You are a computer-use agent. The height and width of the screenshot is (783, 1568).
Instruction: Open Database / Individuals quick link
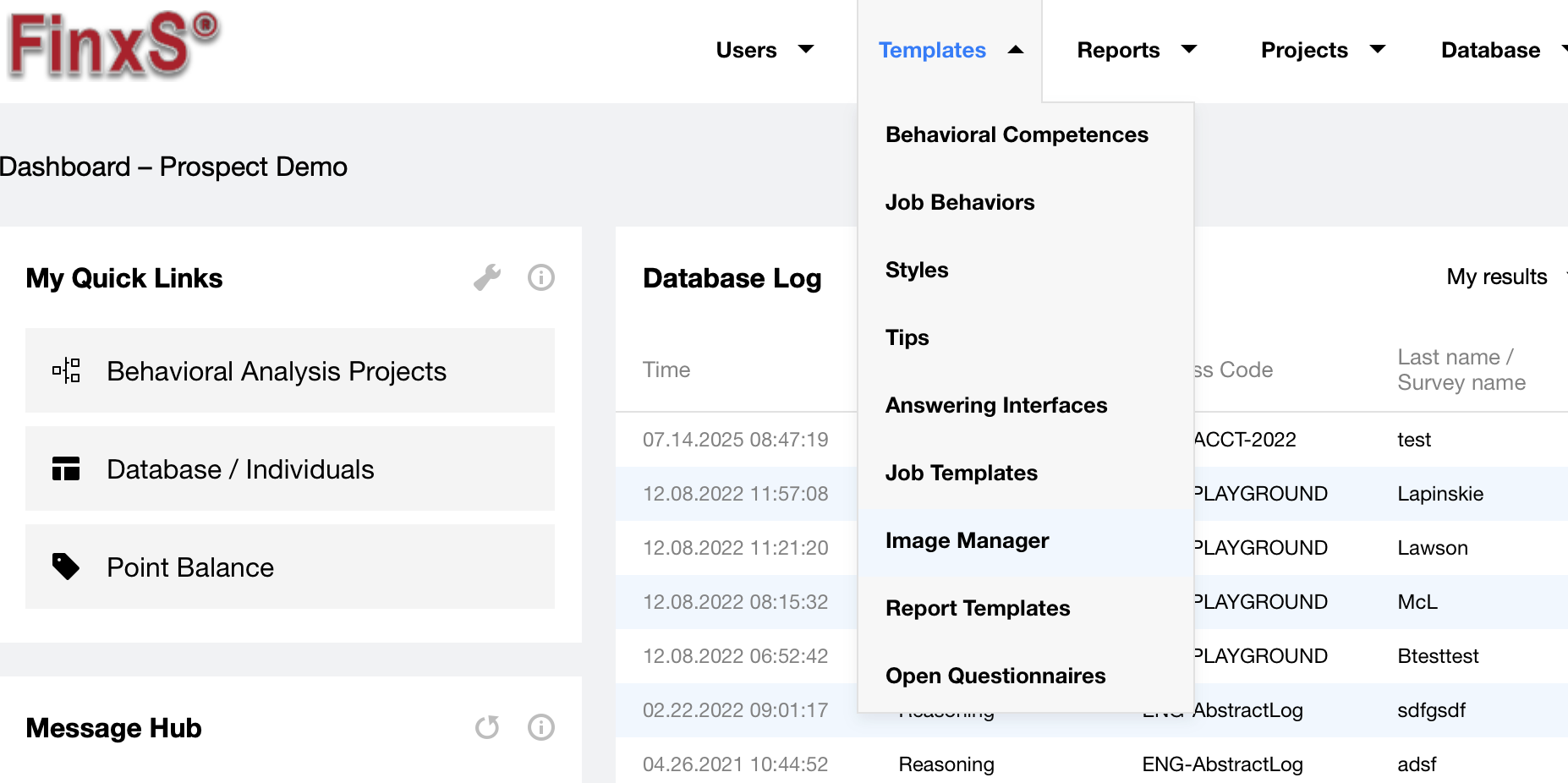coord(240,468)
